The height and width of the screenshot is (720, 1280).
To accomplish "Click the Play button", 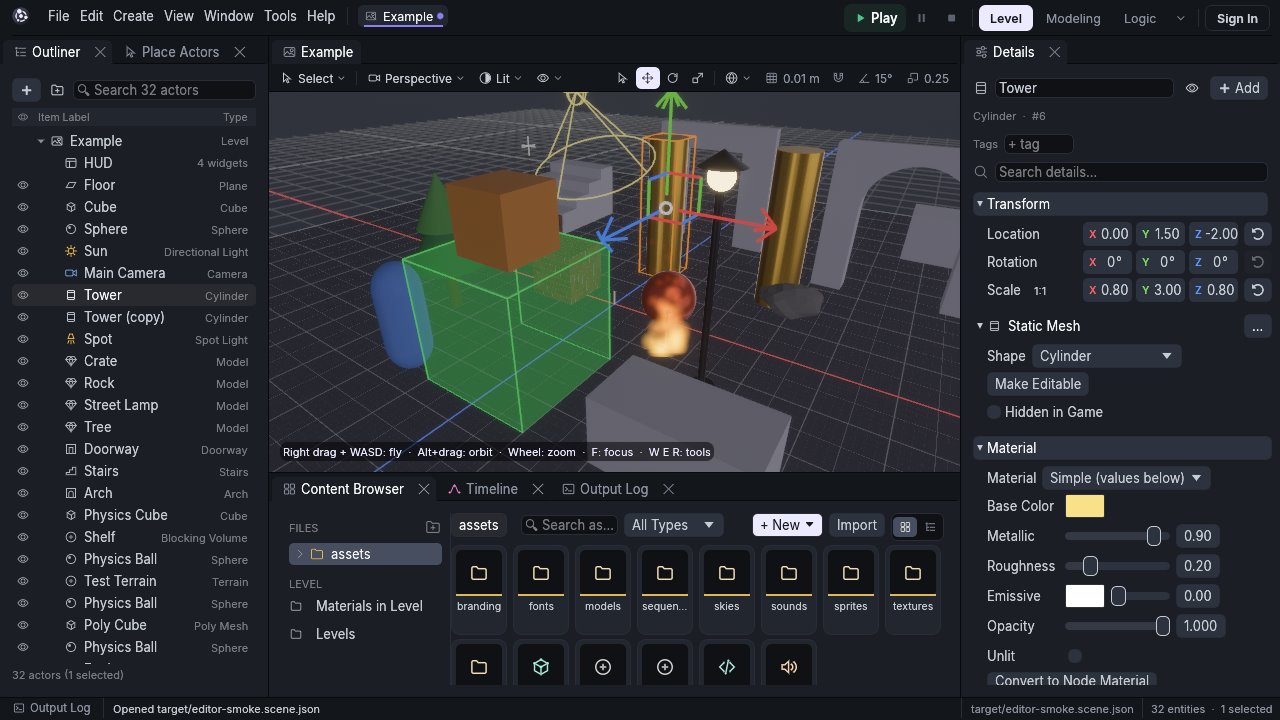I will [x=875, y=18].
